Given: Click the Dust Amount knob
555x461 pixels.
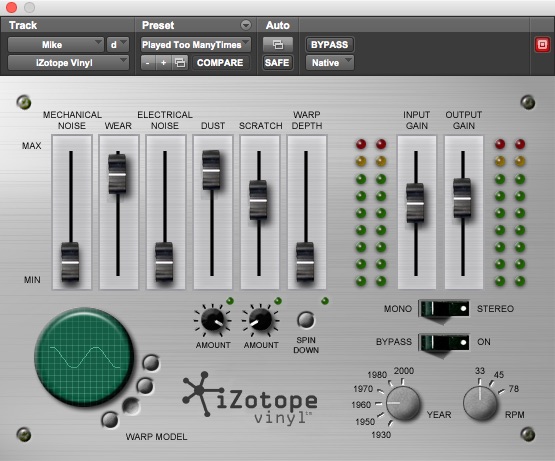Looking at the screenshot, I should 212,319.
